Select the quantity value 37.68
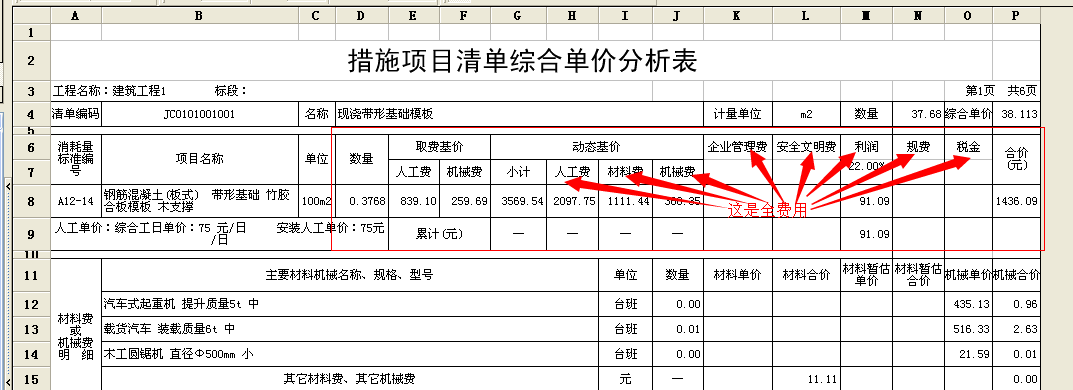Viewport: 1073px width, 390px height. (x=918, y=114)
